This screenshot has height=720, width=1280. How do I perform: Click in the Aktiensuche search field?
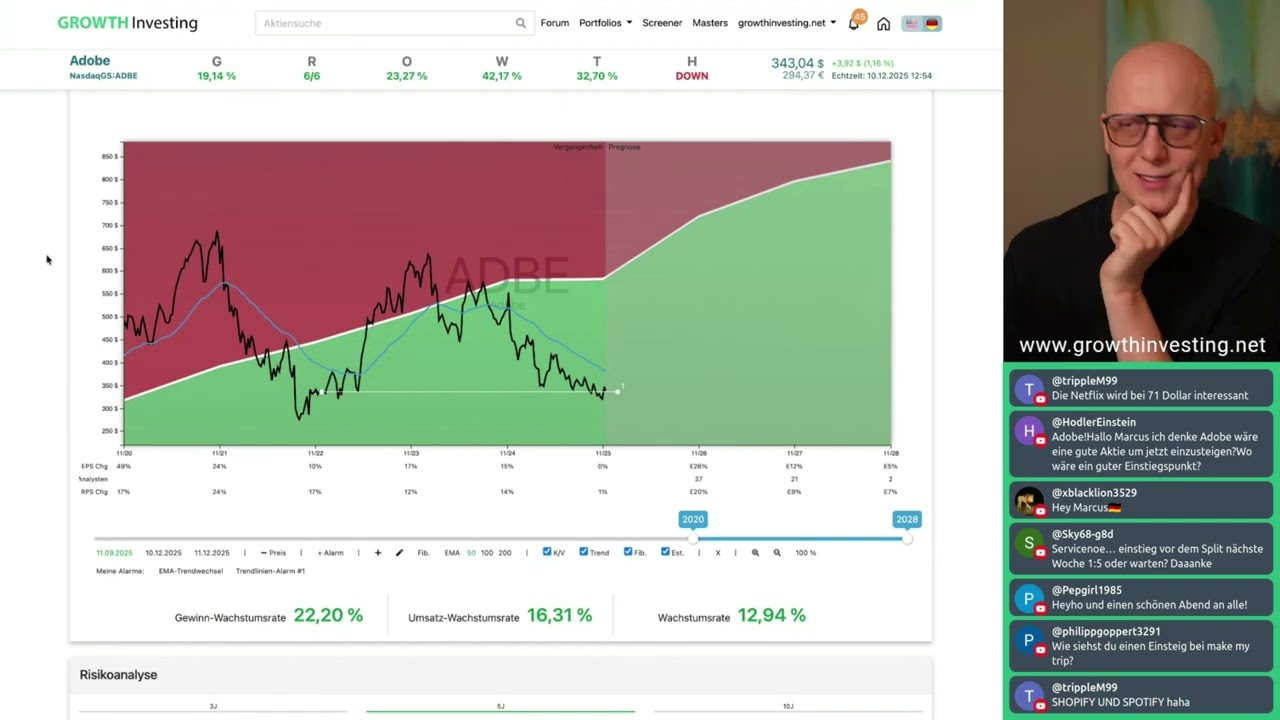pos(393,23)
